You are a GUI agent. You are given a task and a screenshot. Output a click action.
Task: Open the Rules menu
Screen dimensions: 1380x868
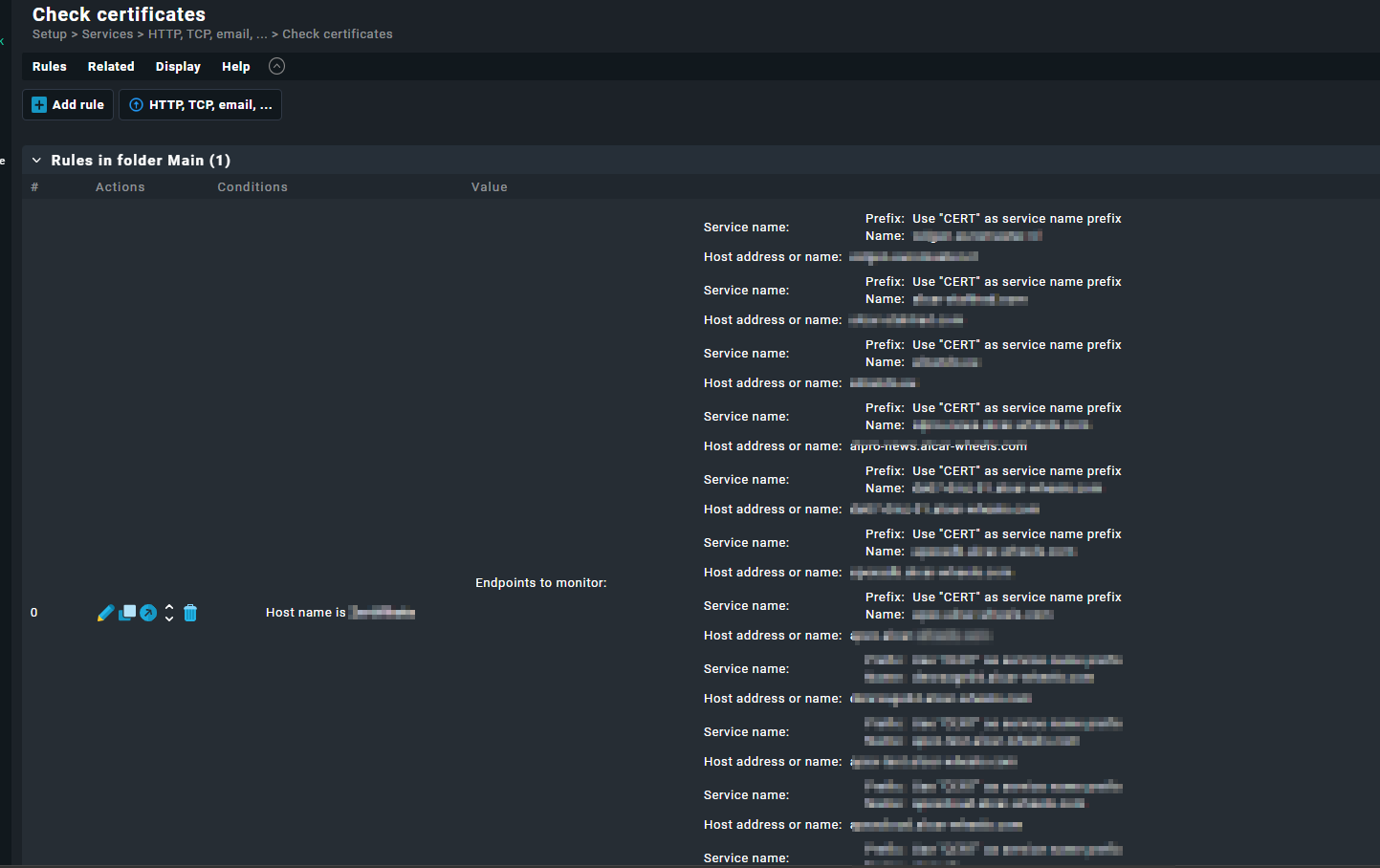tap(50, 67)
